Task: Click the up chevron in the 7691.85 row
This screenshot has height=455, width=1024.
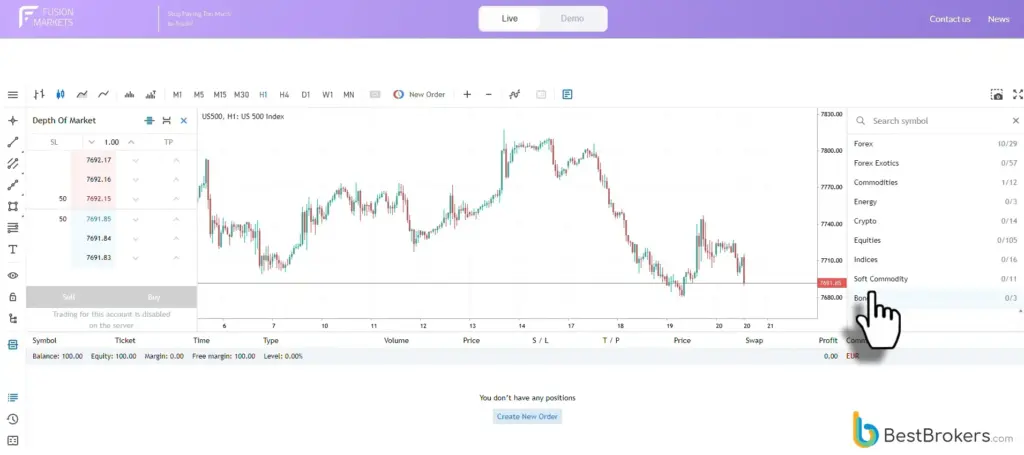Action: (x=176, y=219)
